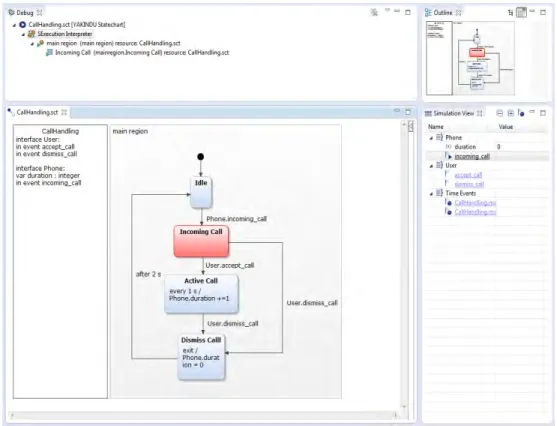The width and height of the screenshot is (557, 426).
Task: Click the SExecution Interpreter icon
Action: point(31,34)
